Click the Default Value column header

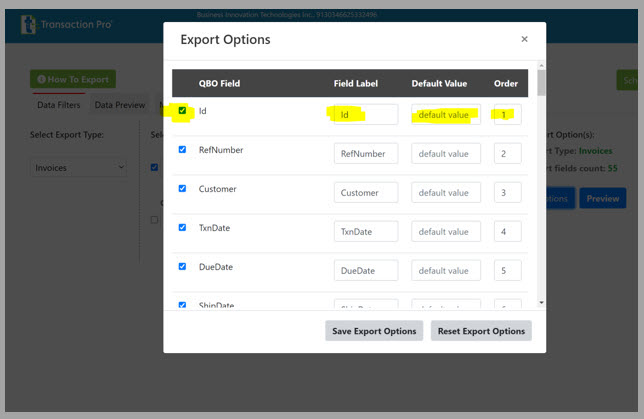pyautogui.click(x=439, y=83)
